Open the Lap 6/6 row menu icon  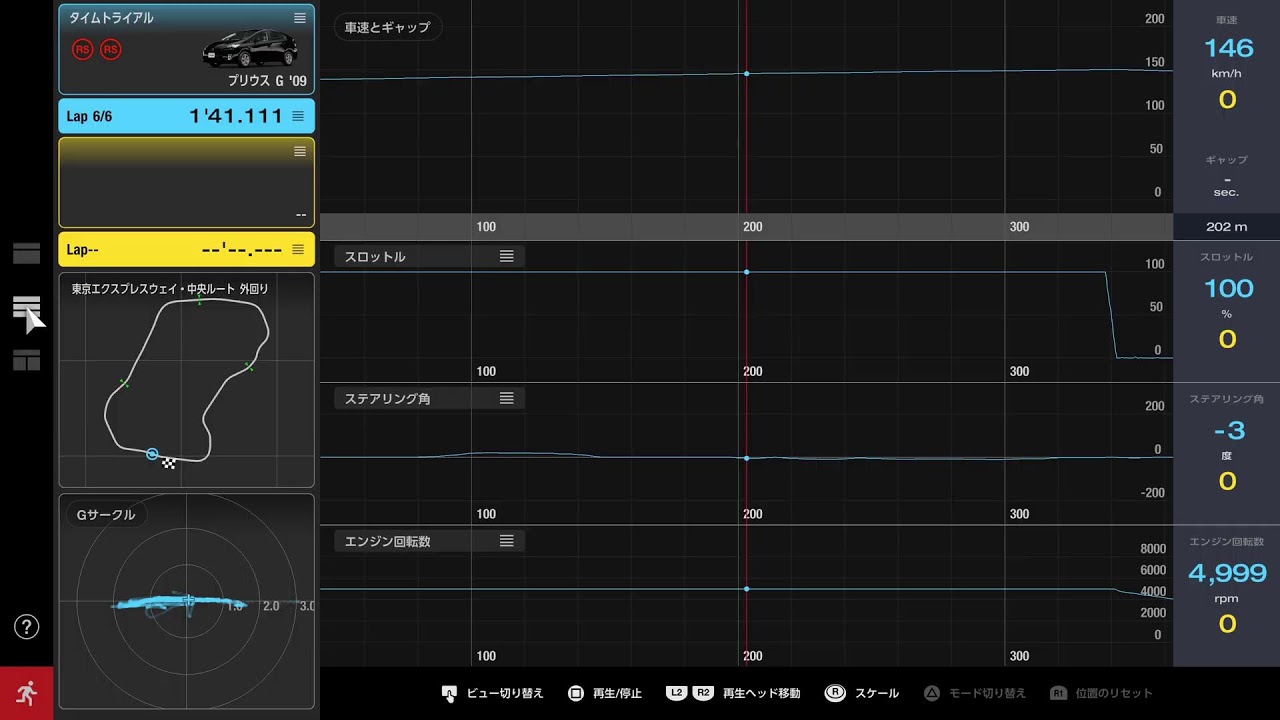[x=298, y=116]
